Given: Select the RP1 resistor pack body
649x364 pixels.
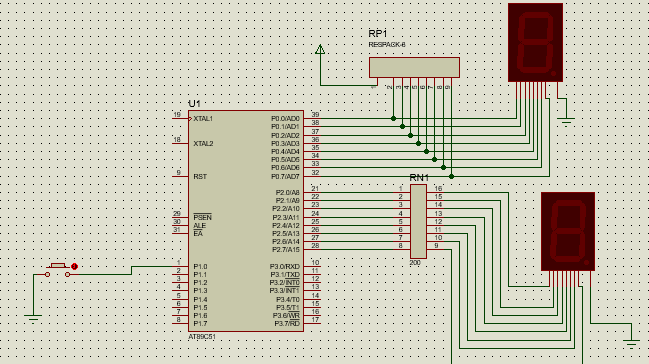Looking at the screenshot, I should pos(414,67).
